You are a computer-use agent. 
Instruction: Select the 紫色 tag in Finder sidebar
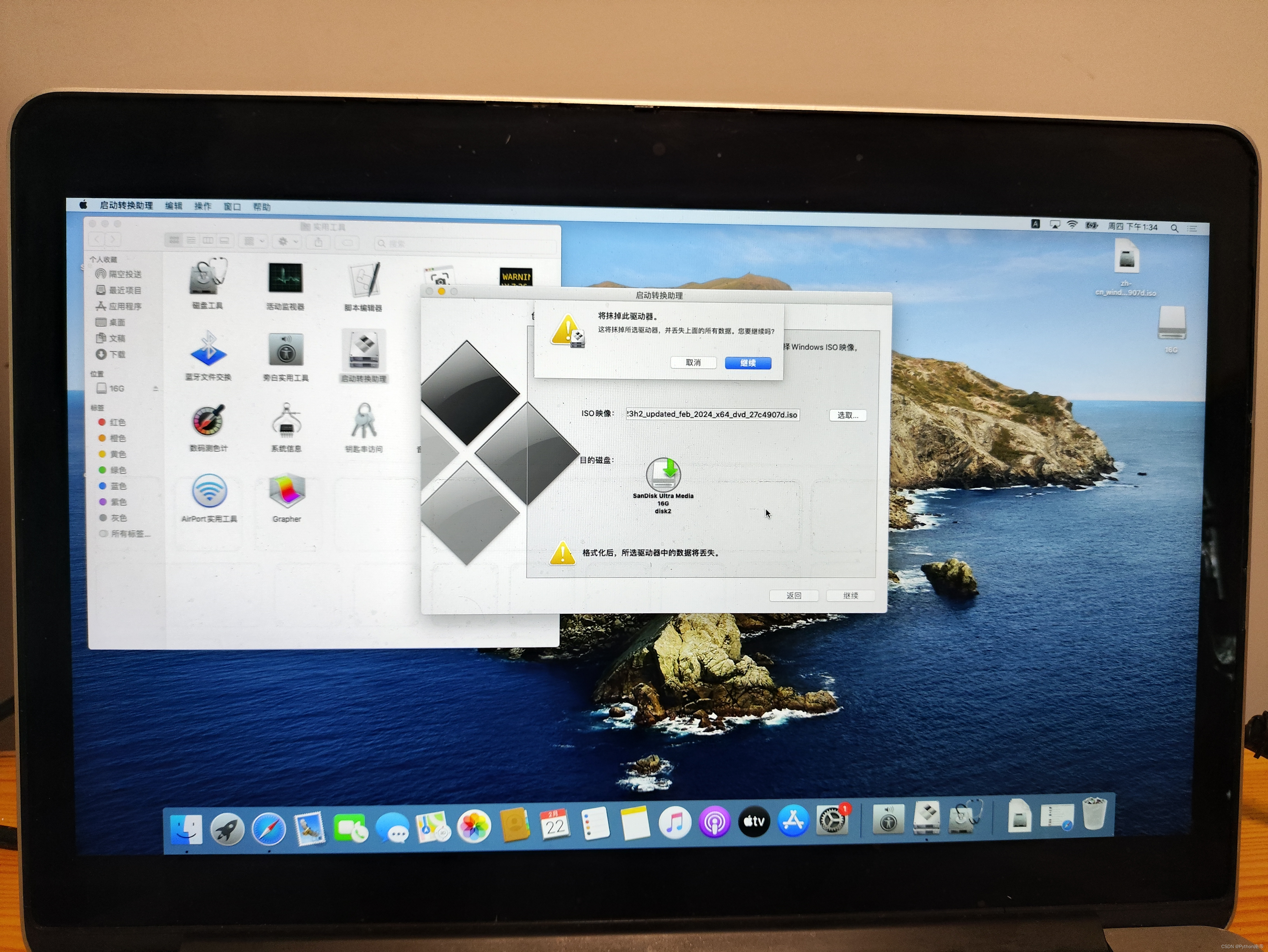[112, 502]
